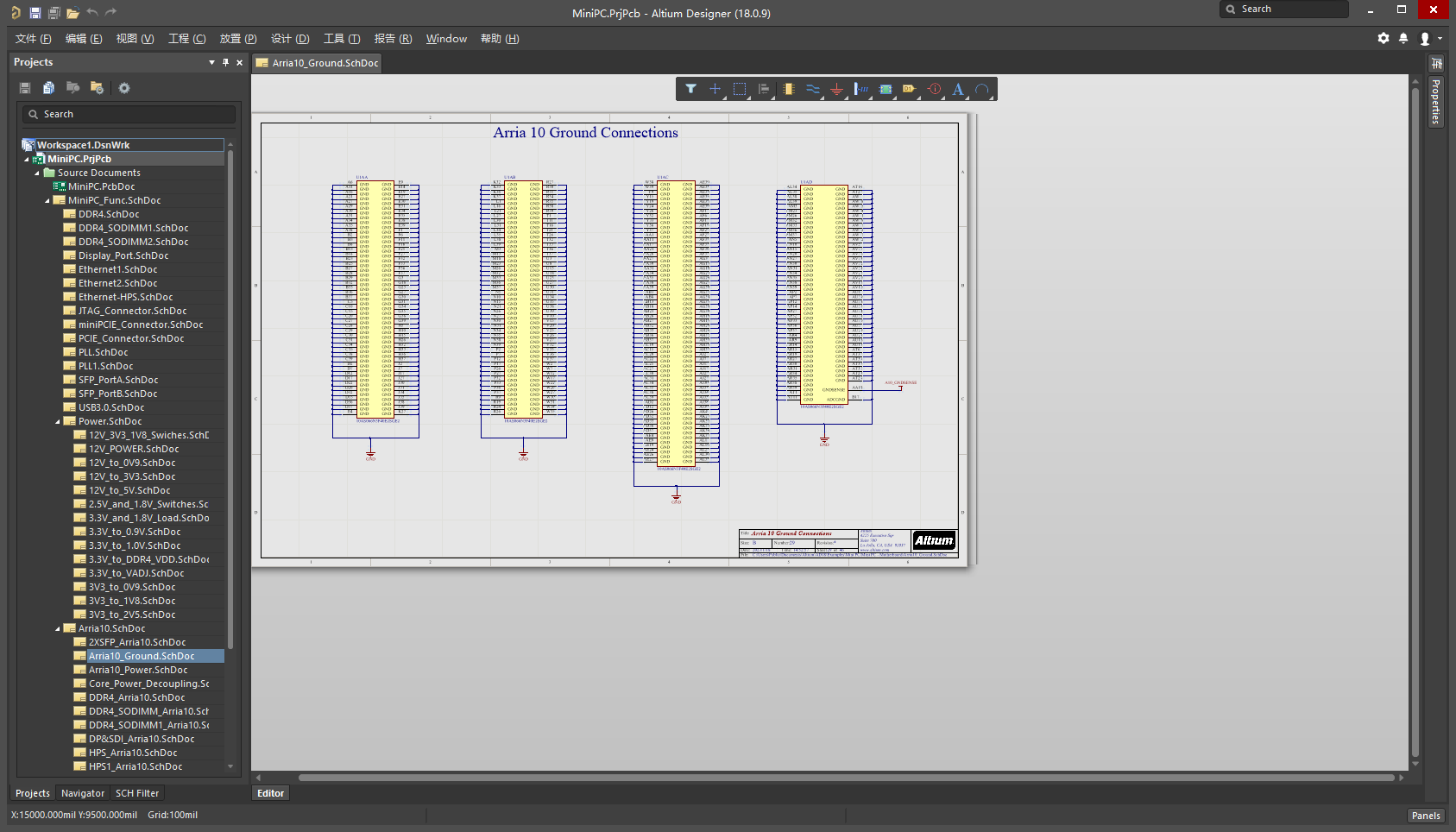This screenshot has height=832, width=1456.
Task: Place a part using the component icon
Action: pyautogui.click(x=788, y=89)
